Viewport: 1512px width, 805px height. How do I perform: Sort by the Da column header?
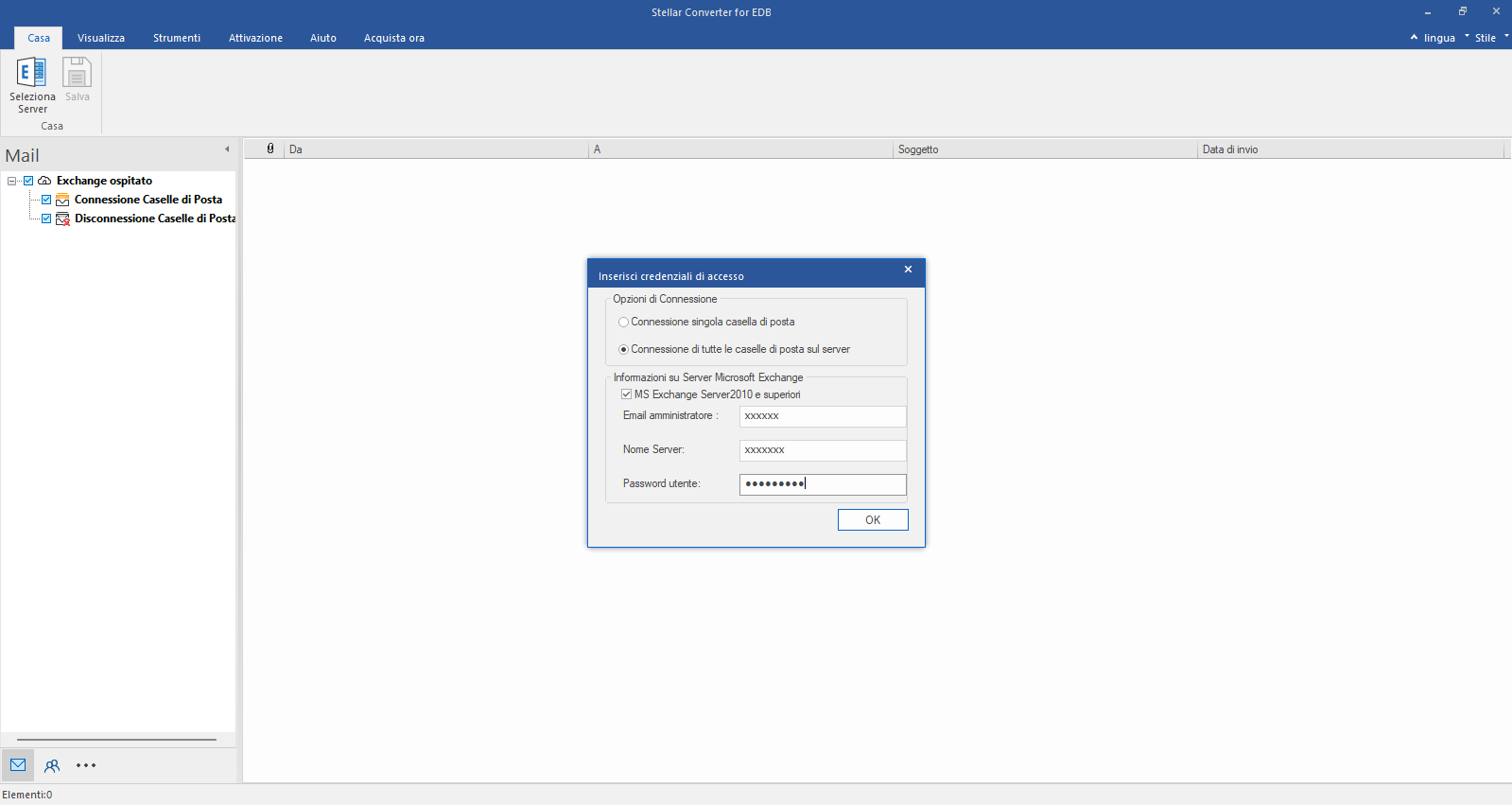[x=436, y=149]
